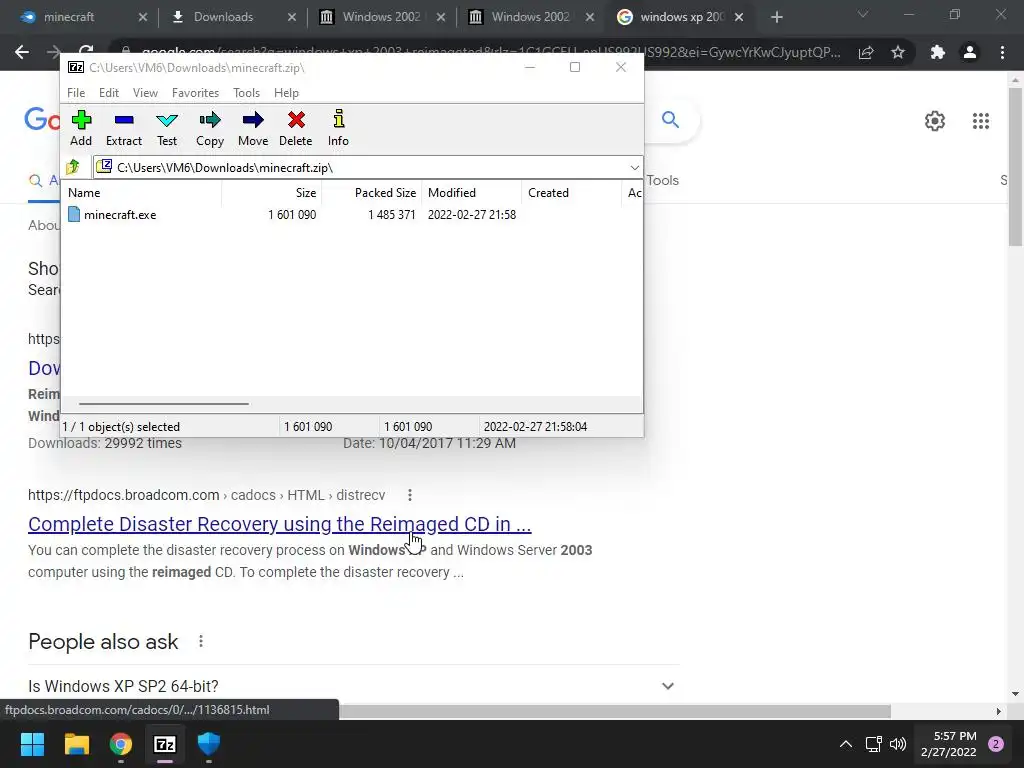Click the Chrome page vertical scrollbar thumb
Image resolution: width=1024 pixels, height=768 pixels.
coord(1015,167)
